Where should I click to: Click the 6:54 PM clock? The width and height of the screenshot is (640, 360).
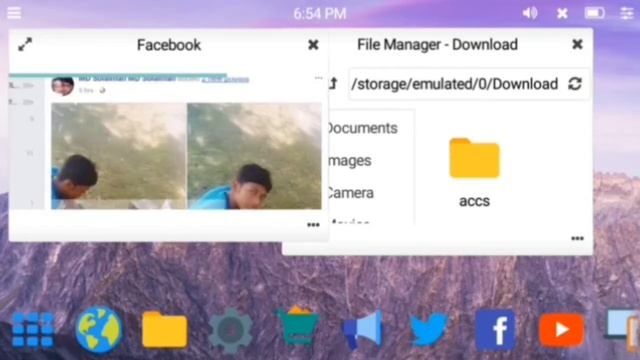[320, 14]
